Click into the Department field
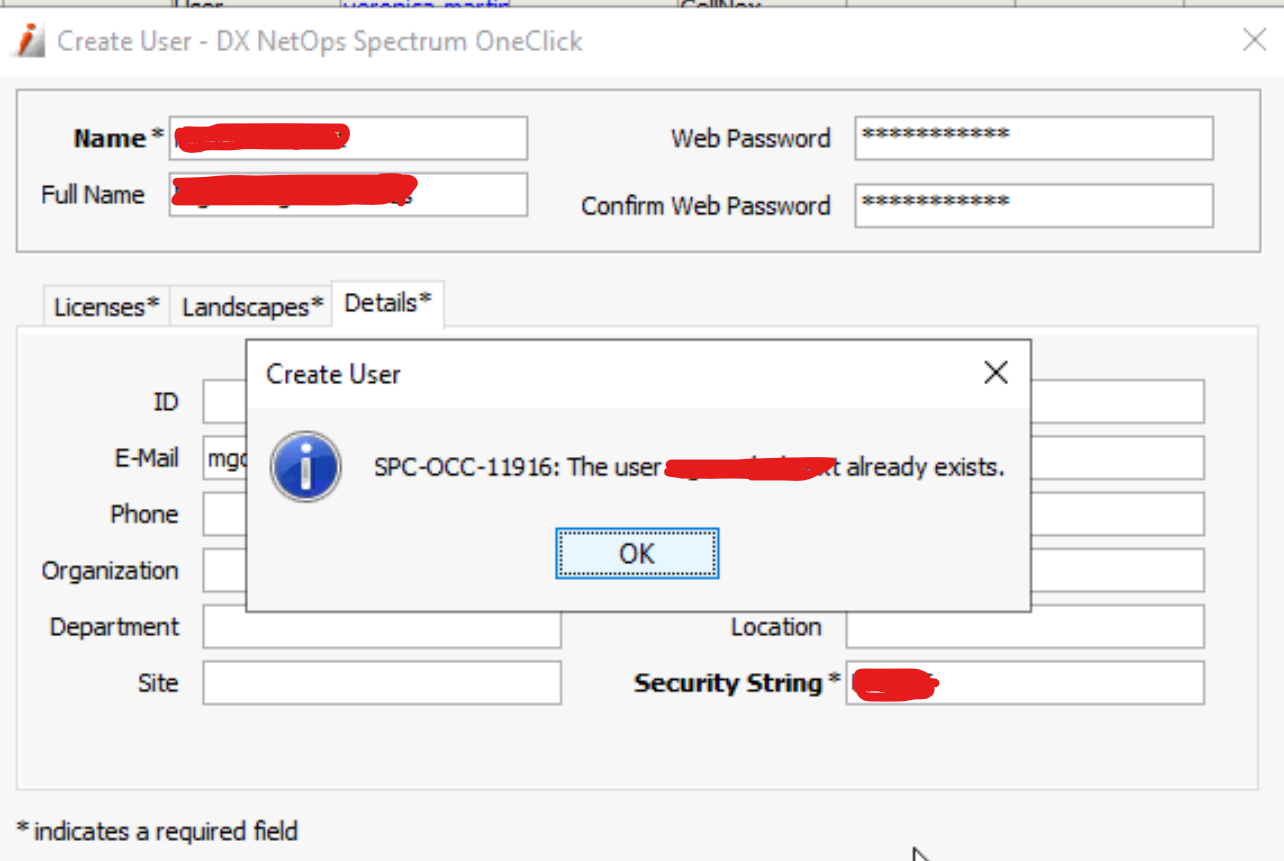 [x=380, y=627]
